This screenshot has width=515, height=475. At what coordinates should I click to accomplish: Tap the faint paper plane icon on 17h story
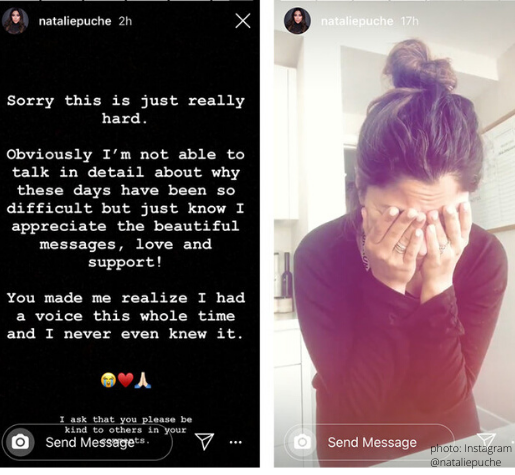coord(486,439)
